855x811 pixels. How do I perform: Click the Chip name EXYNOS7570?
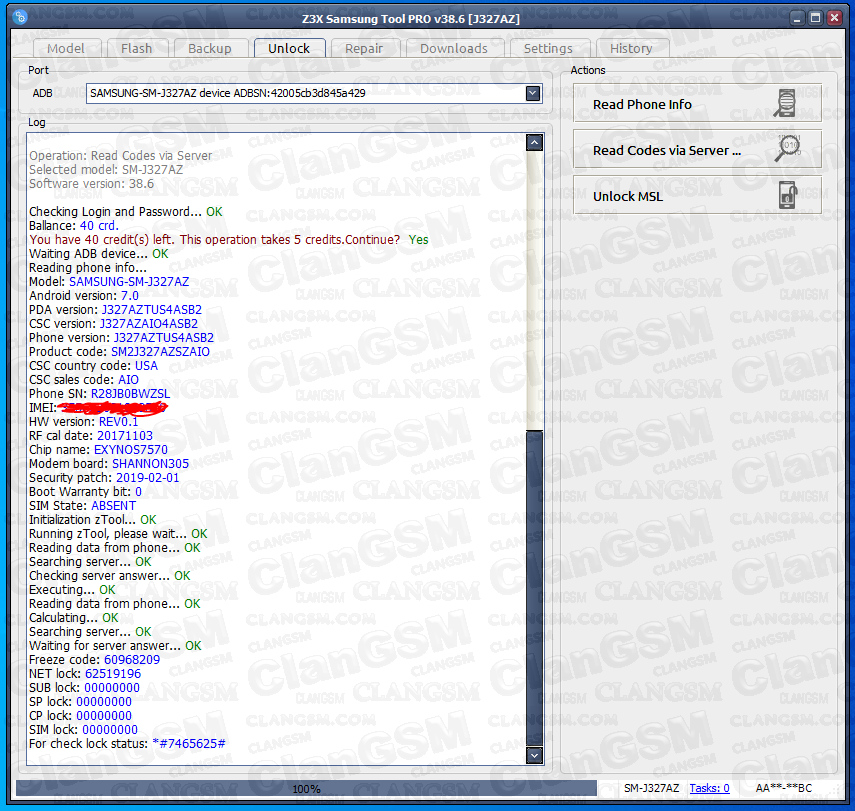[131, 450]
